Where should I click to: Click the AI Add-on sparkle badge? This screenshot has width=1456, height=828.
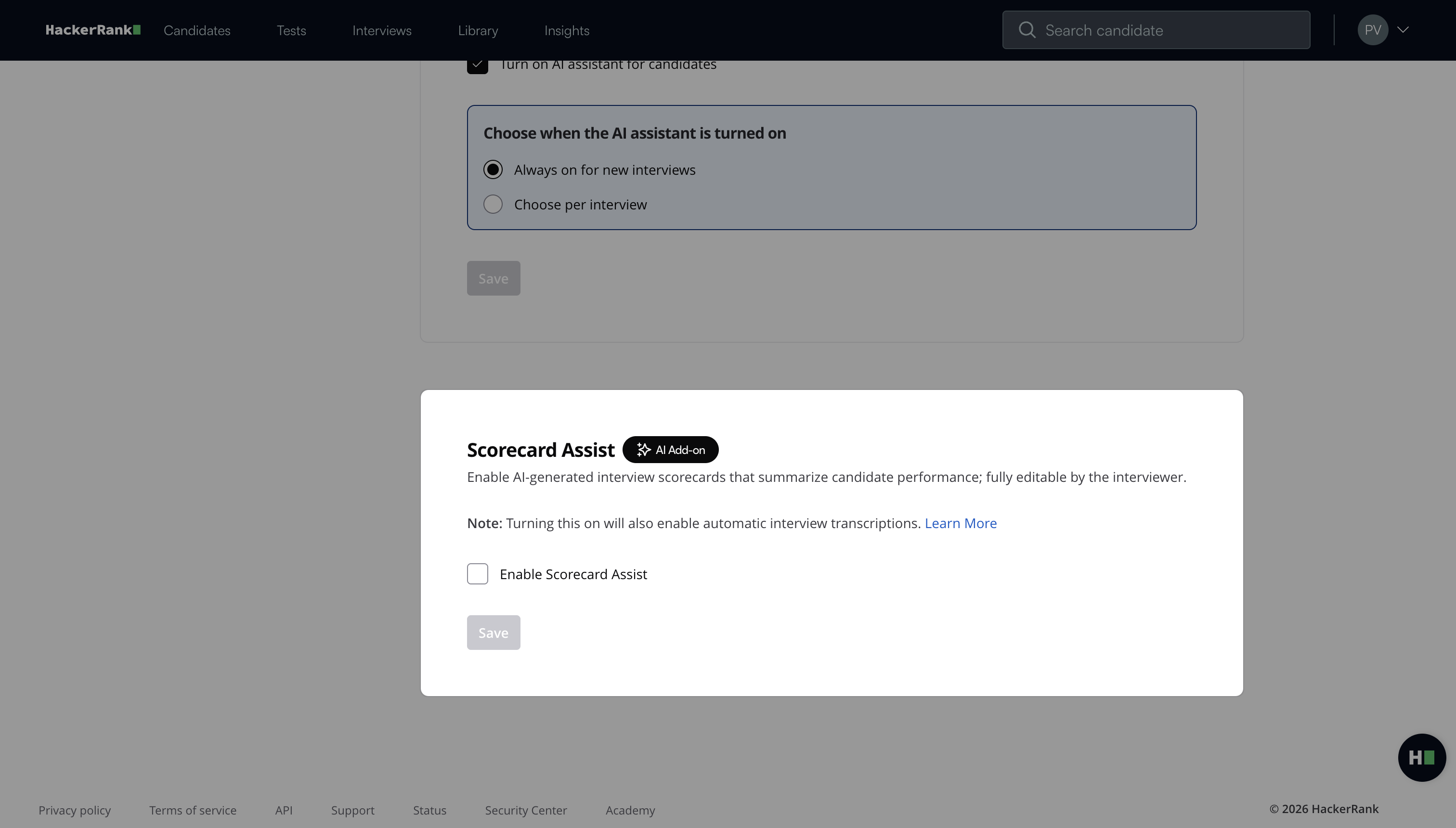pos(670,450)
